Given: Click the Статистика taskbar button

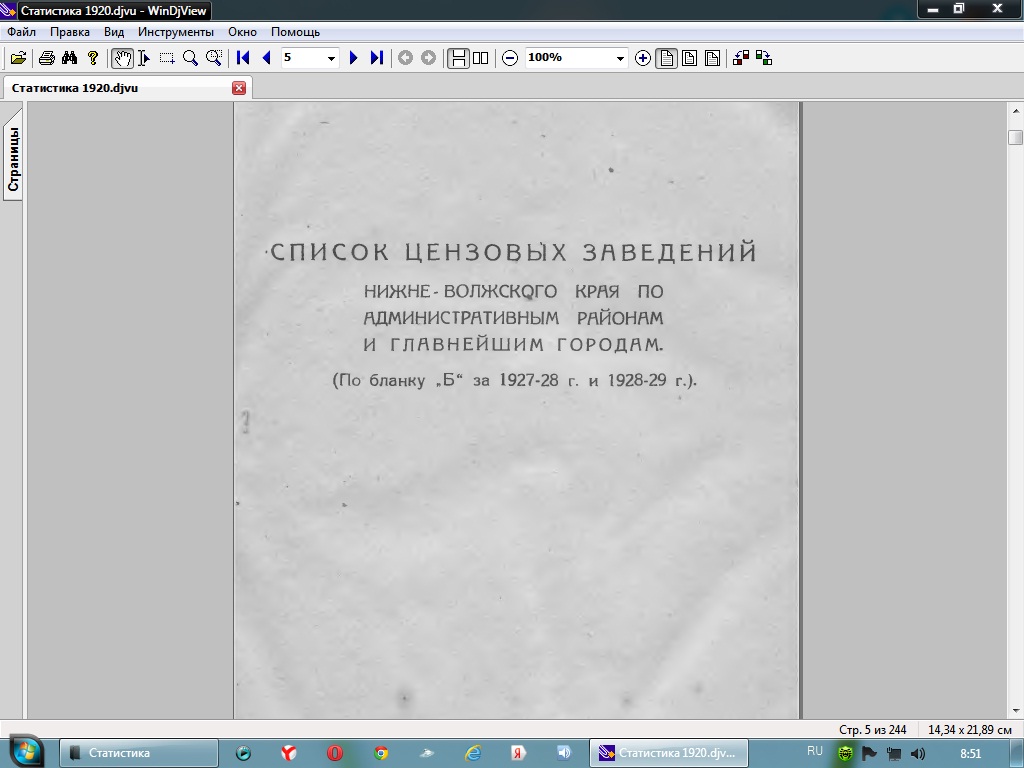Looking at the screenshot, I should coord(139,753).
